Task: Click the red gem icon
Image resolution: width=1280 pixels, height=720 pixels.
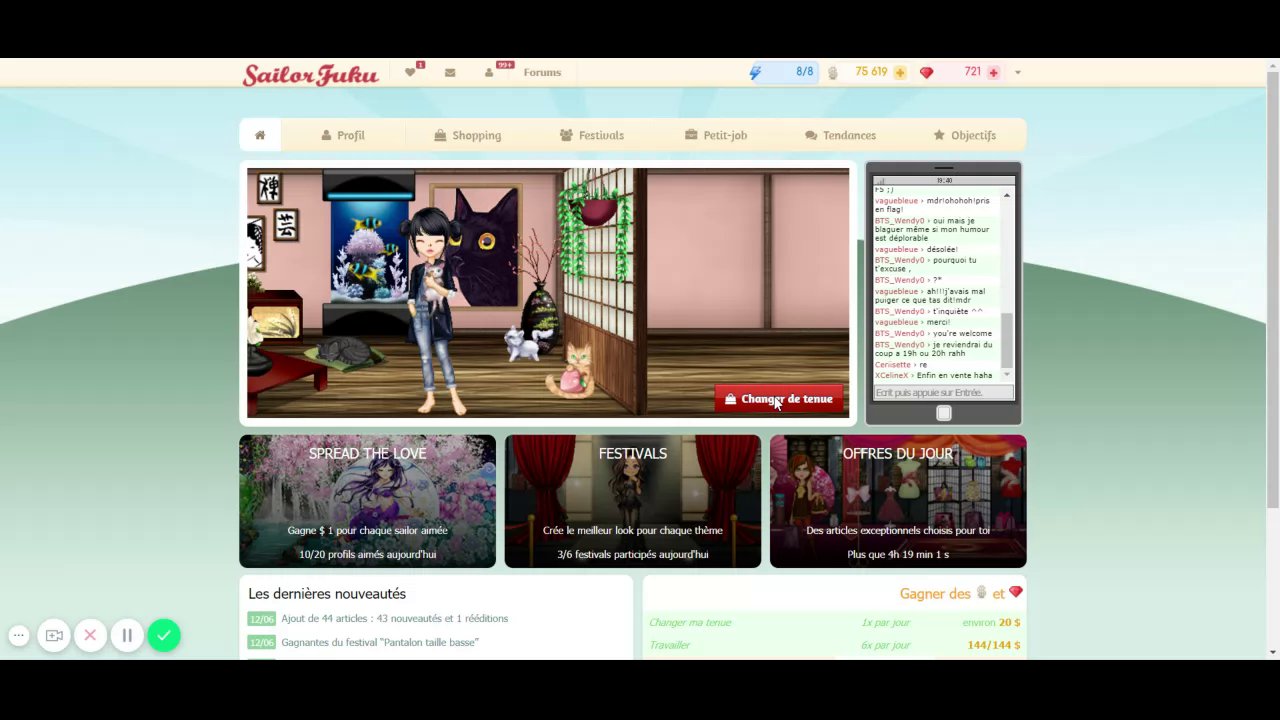Action: (927, 72)
